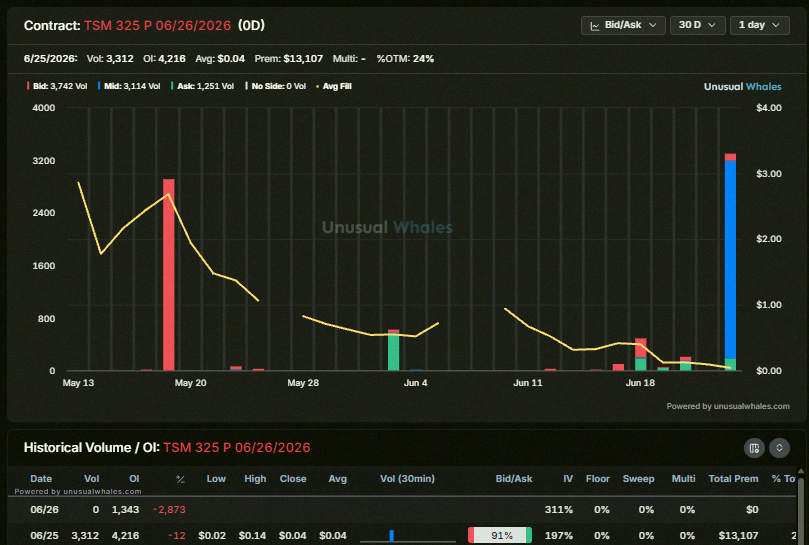Click the contract title TSM 325 P 06/26/2026

(157, 25)
